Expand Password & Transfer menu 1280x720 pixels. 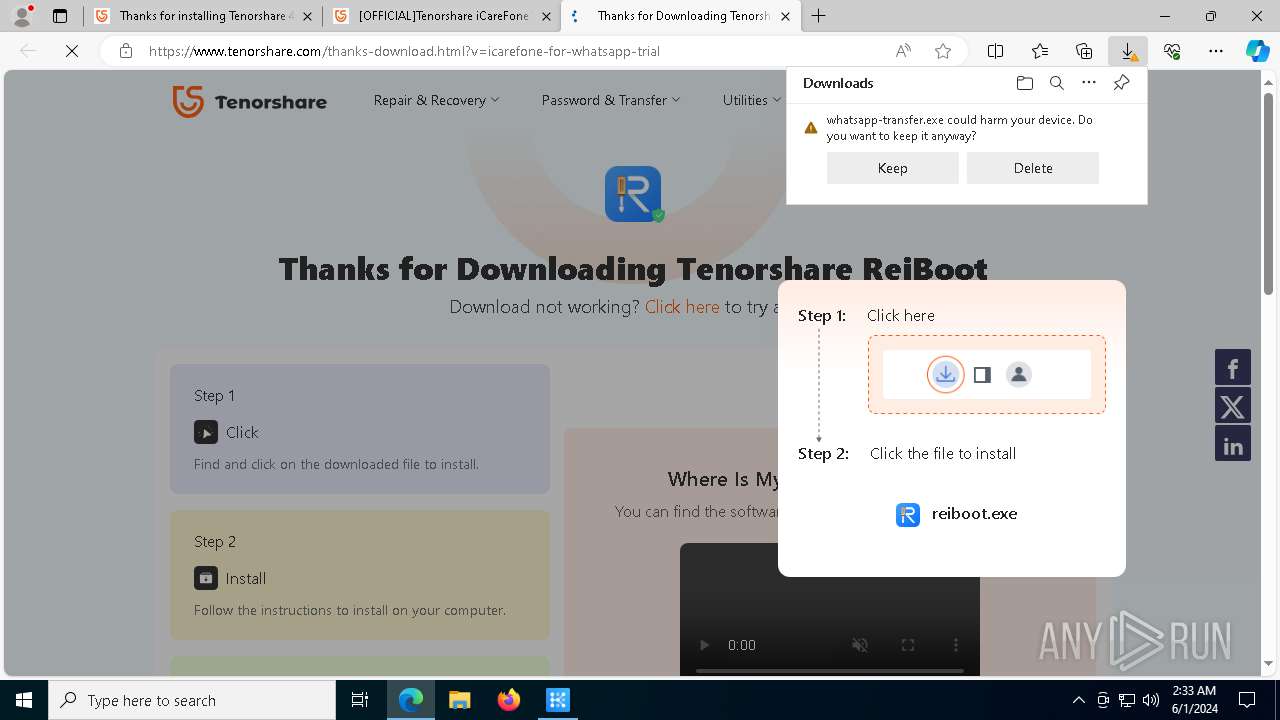tap(611, 100)
